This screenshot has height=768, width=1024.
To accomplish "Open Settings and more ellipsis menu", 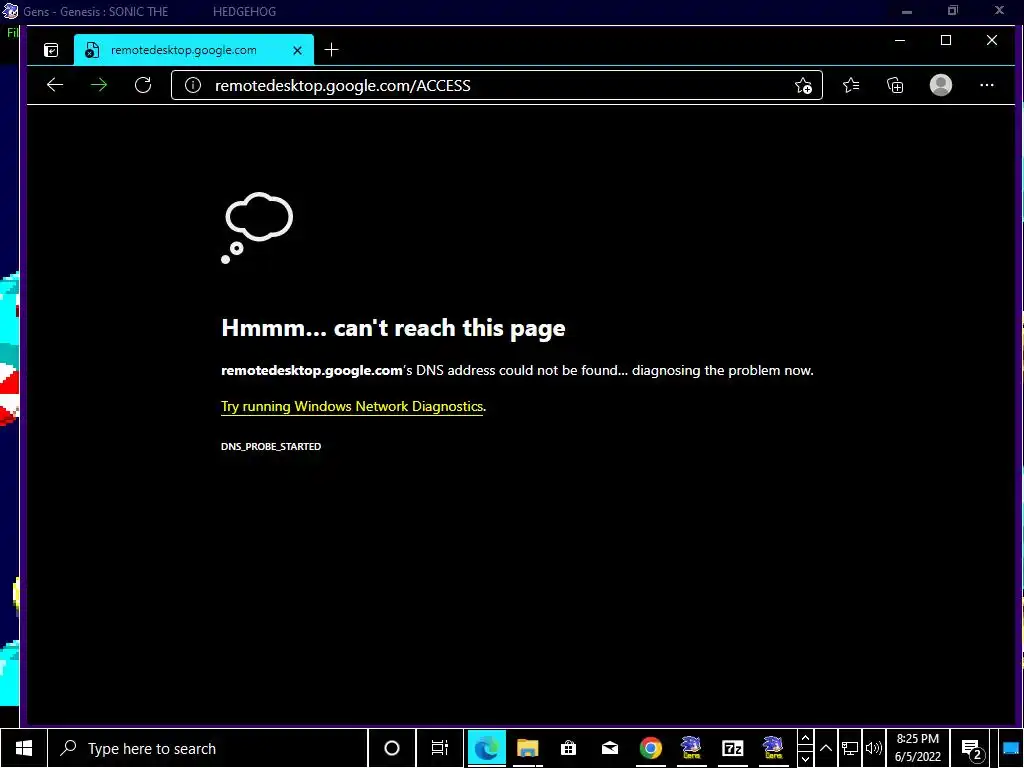I will coord(987,85).
